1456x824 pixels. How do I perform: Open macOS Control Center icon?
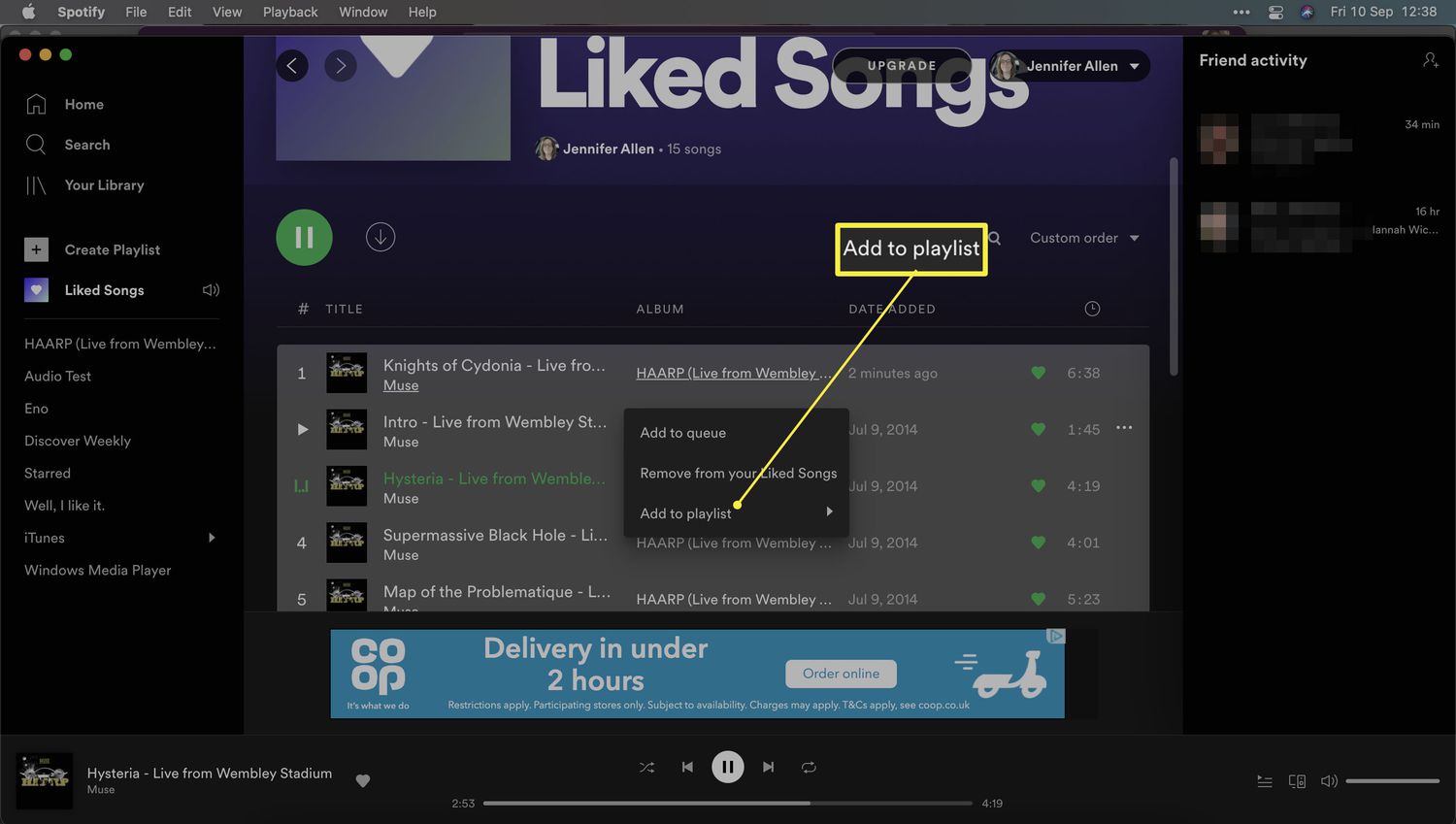(1275, 12)
